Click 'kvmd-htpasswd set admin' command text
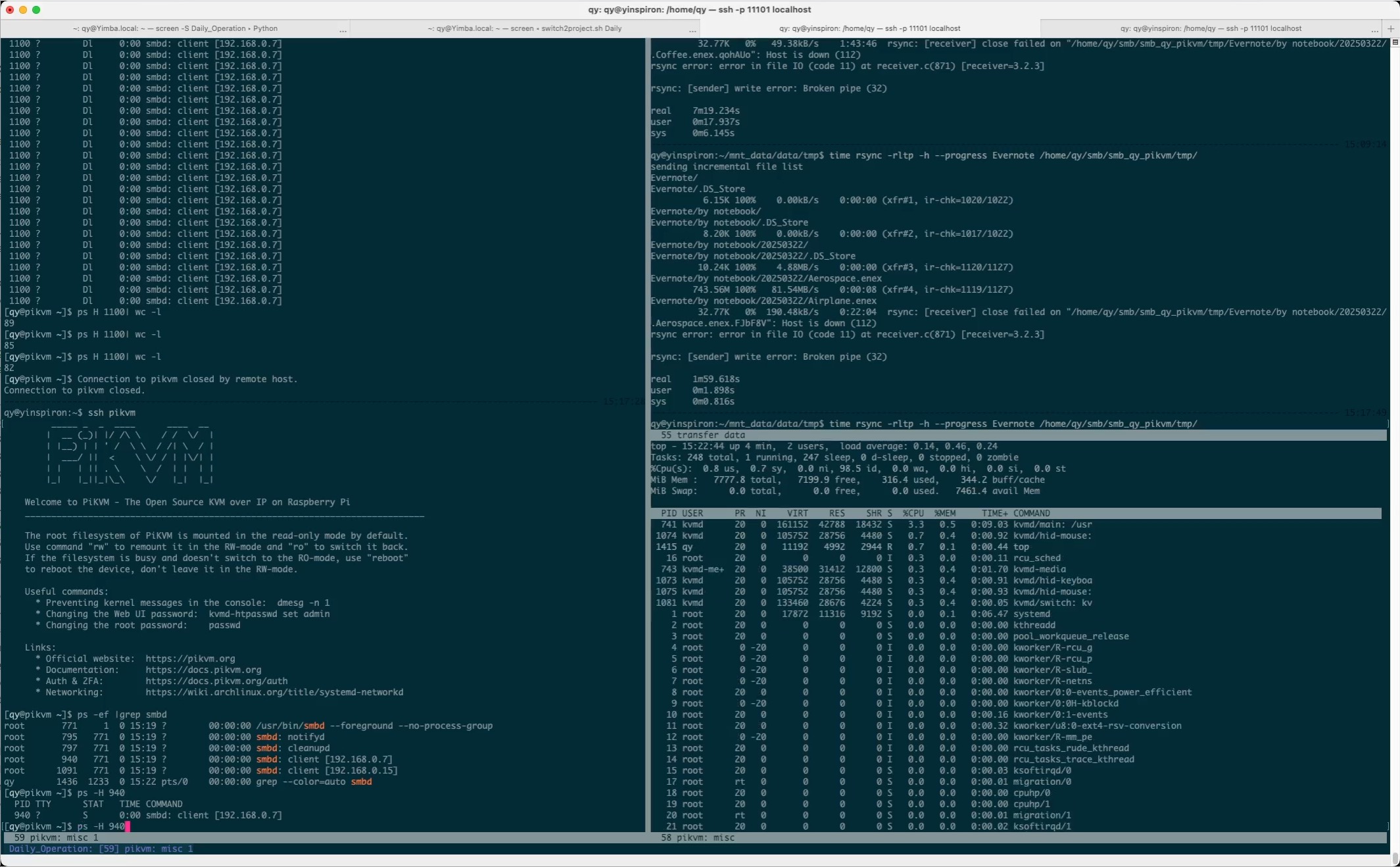The height and width of the screenshot is (867, 1400). point(269,614)
